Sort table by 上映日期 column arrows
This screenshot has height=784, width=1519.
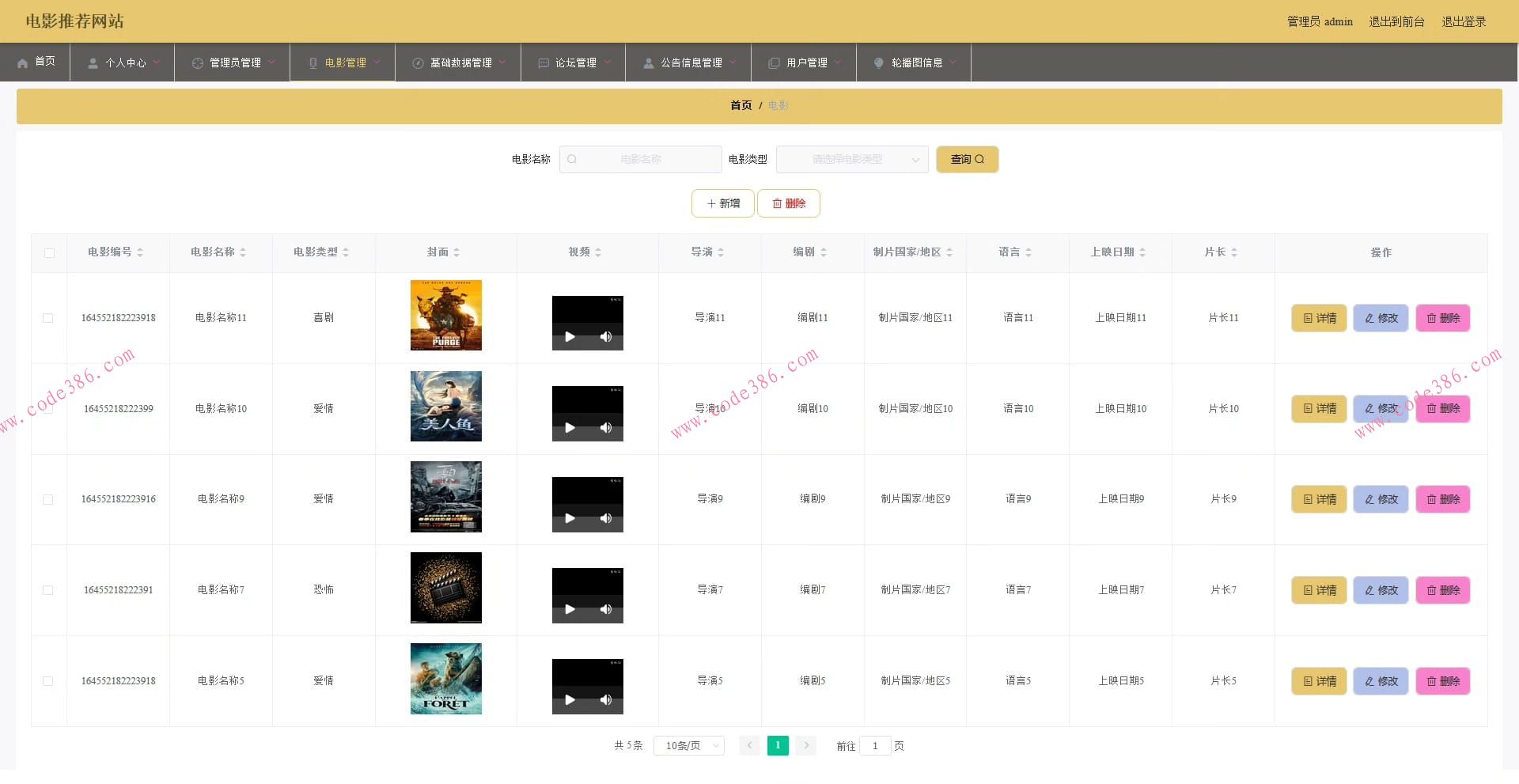point(1142,252)
